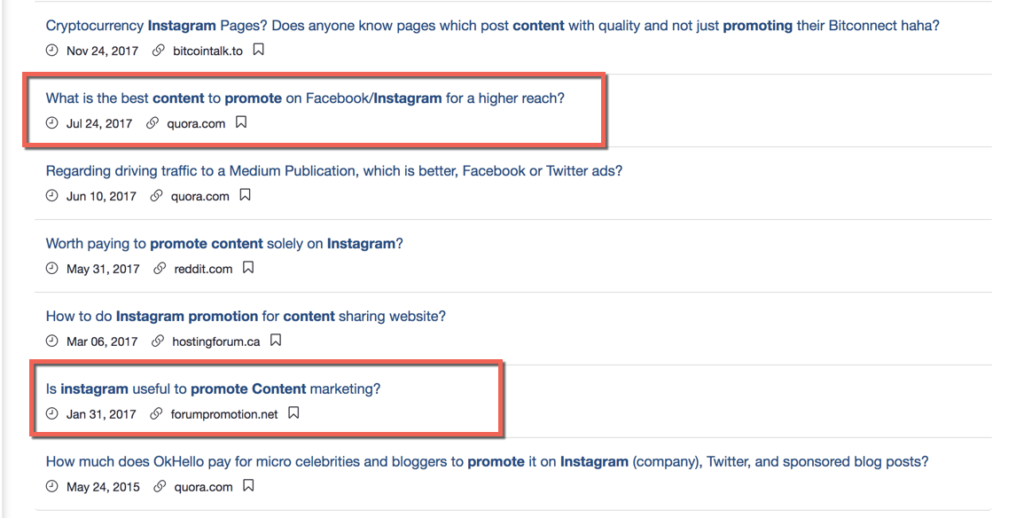Click link icon beside reddit.com
Image resolution: width=1024 pixels, height=518 pixels.
pos(159,268)
